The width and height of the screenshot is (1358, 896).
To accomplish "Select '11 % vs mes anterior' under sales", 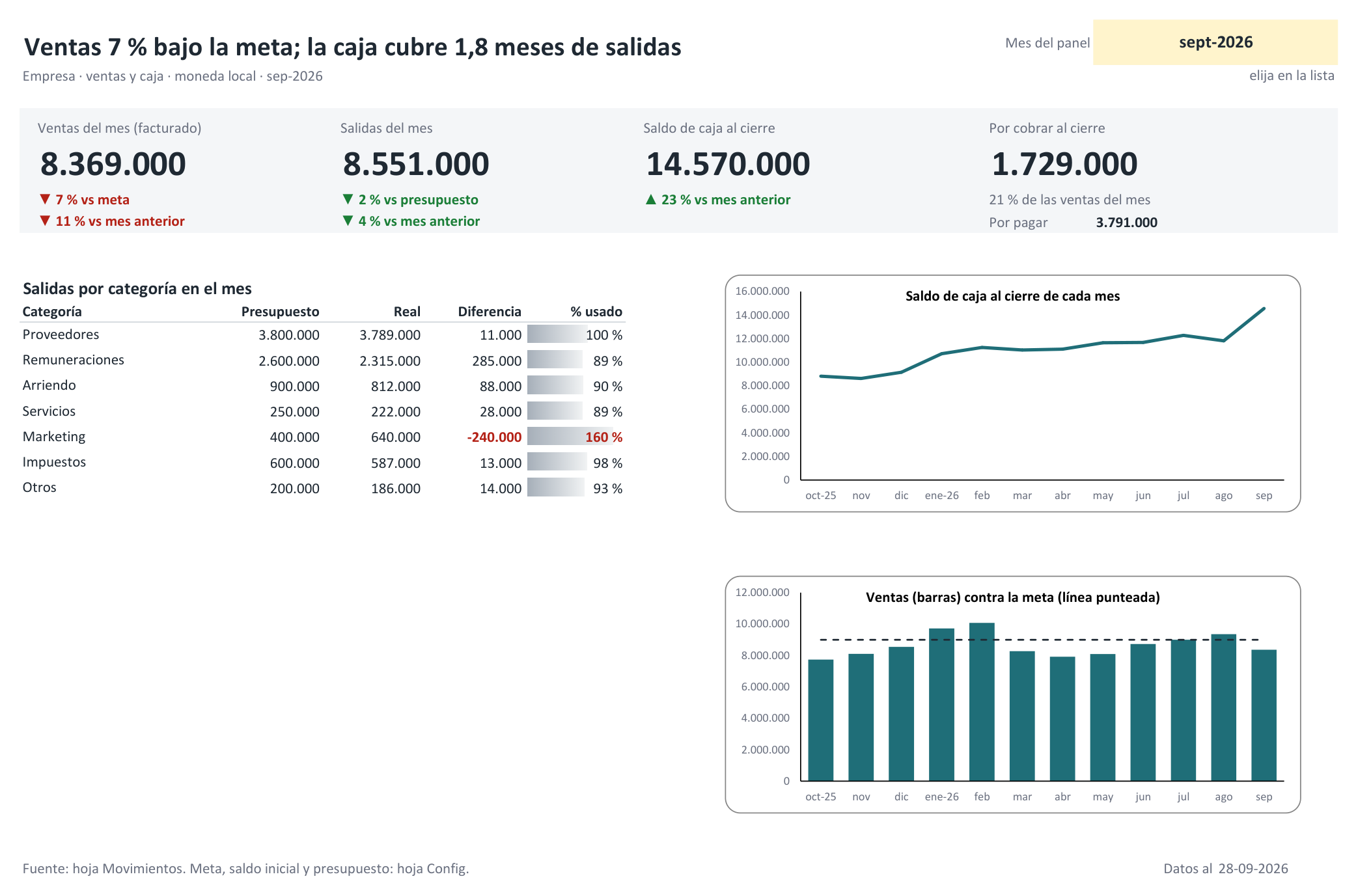I will [x=112, y=221].
